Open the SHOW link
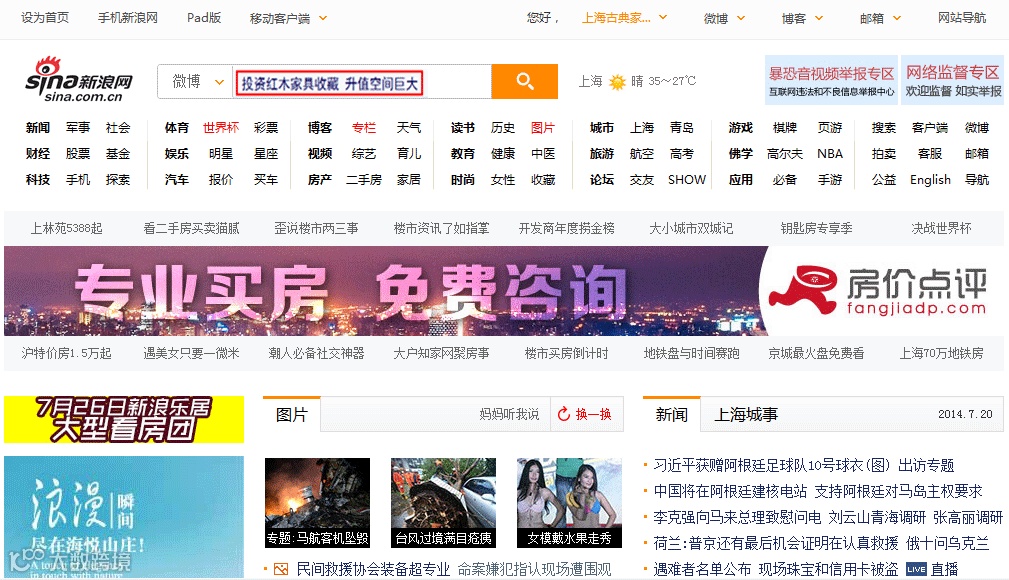 tap(687, 179)
